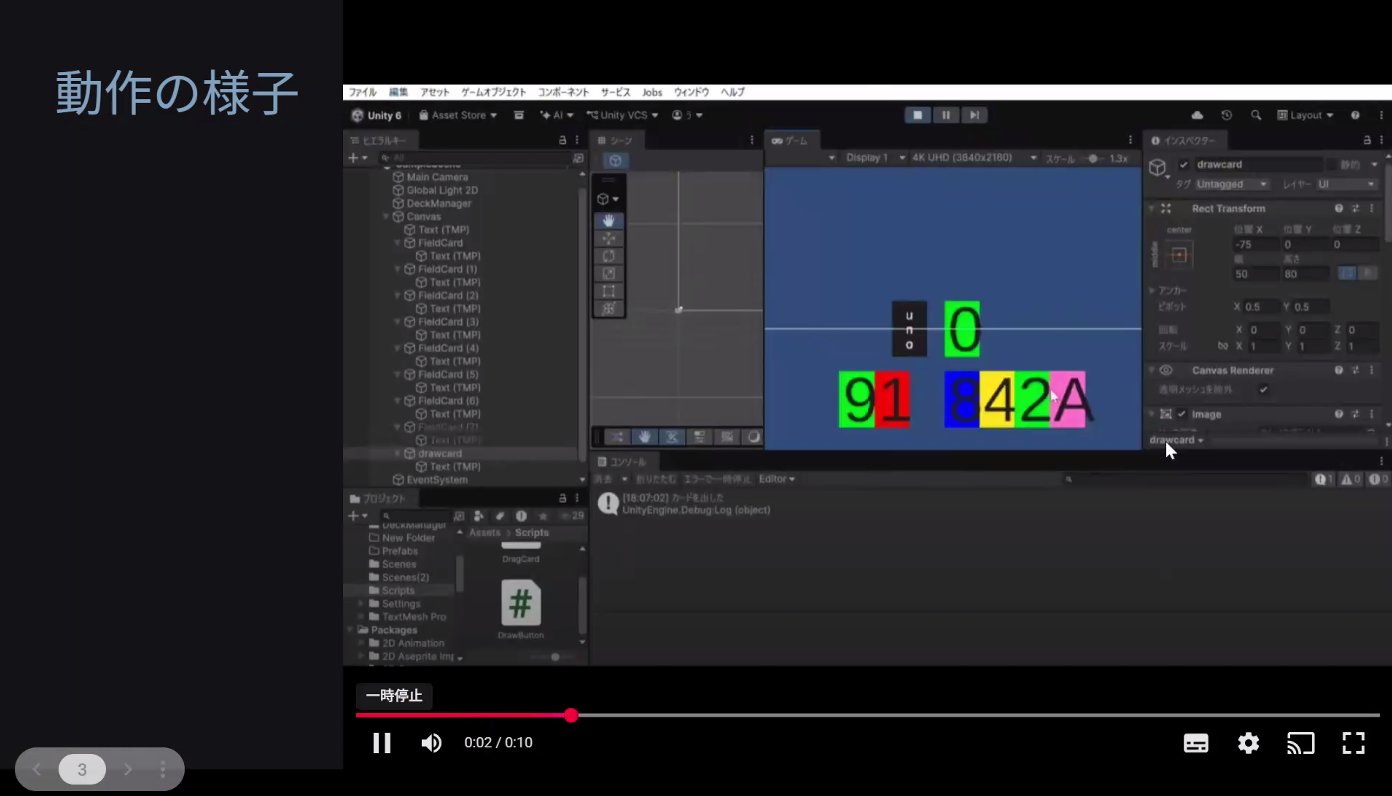1392x796 pixels.
Task: Click Unity's stop play mode button
Action: point(916,115)
